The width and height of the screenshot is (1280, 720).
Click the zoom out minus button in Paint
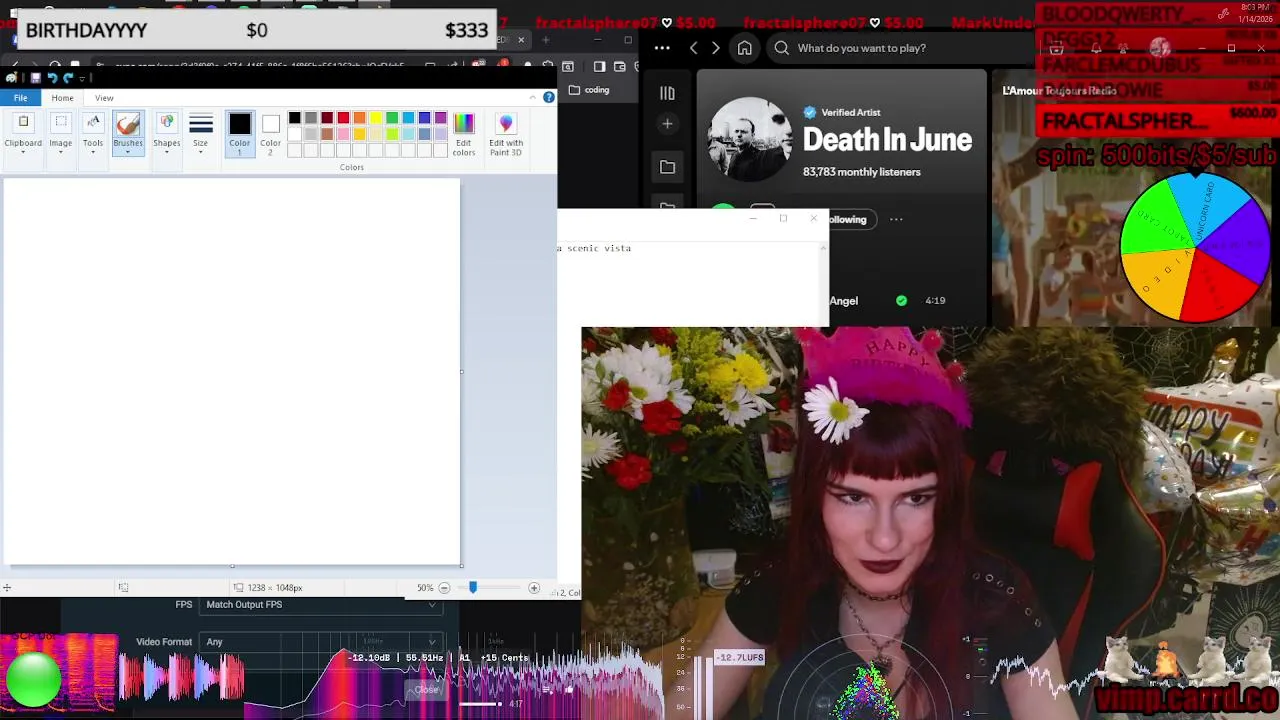(444, 588)
